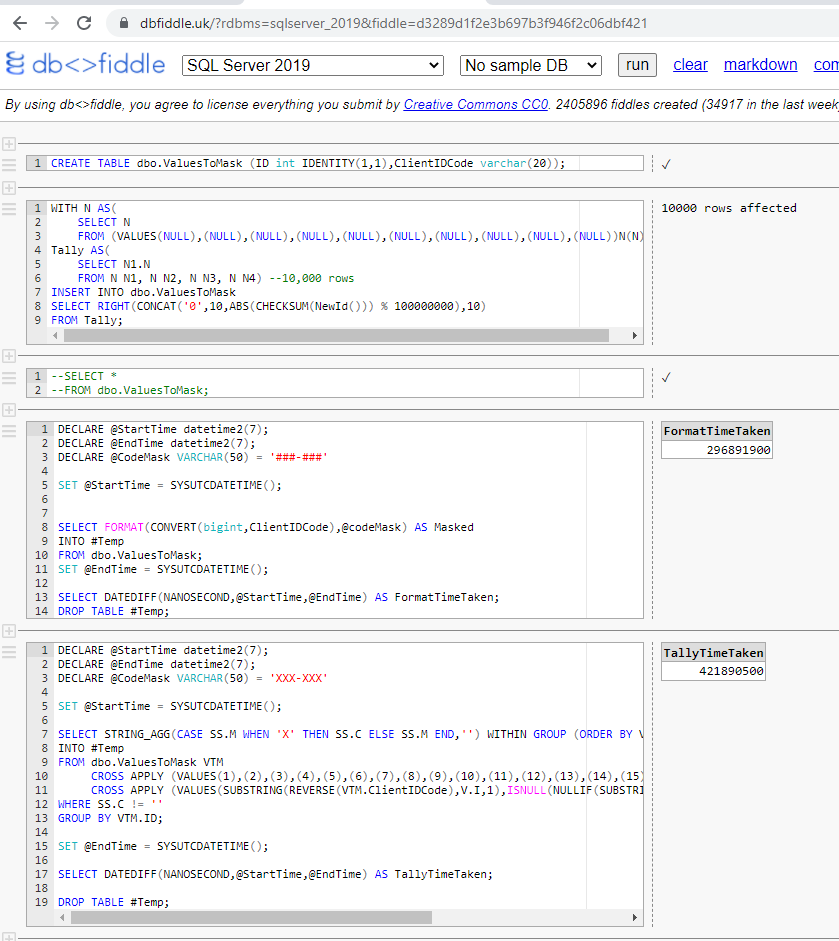Click the SELECT FORMAT(CONVERT line
Viewport: 839px width, 941px height.
266,527
